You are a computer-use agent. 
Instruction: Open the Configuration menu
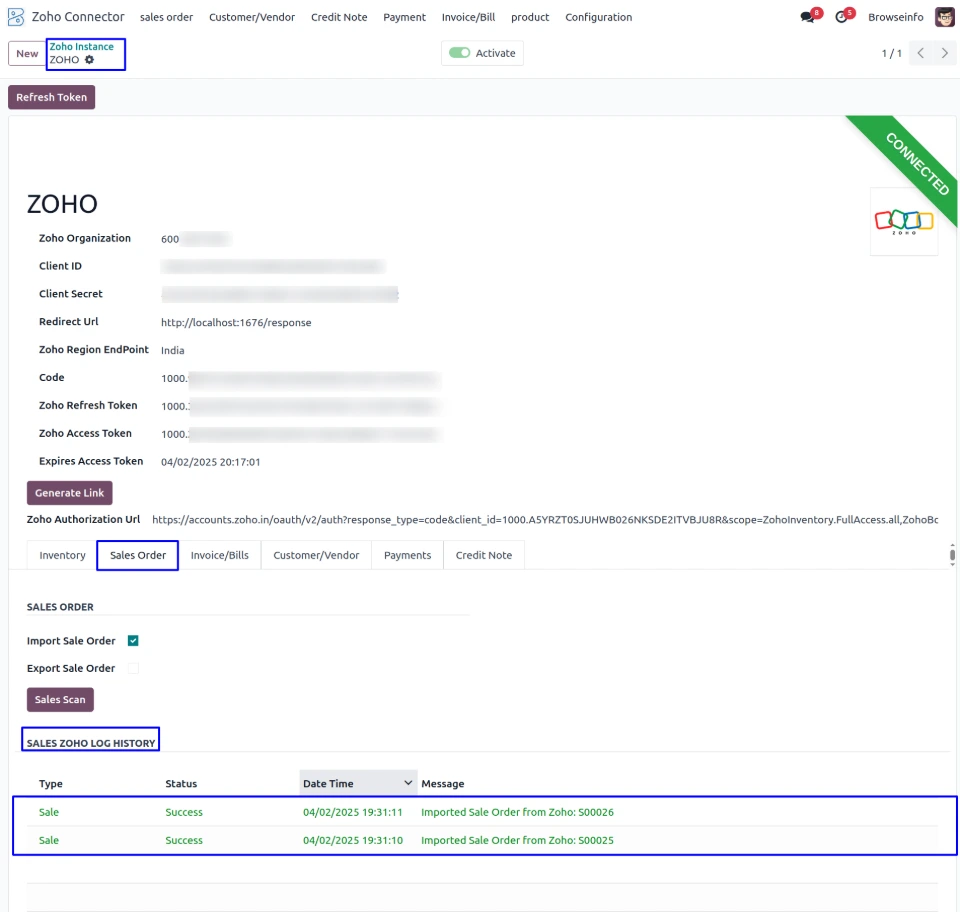click(598, 17)
